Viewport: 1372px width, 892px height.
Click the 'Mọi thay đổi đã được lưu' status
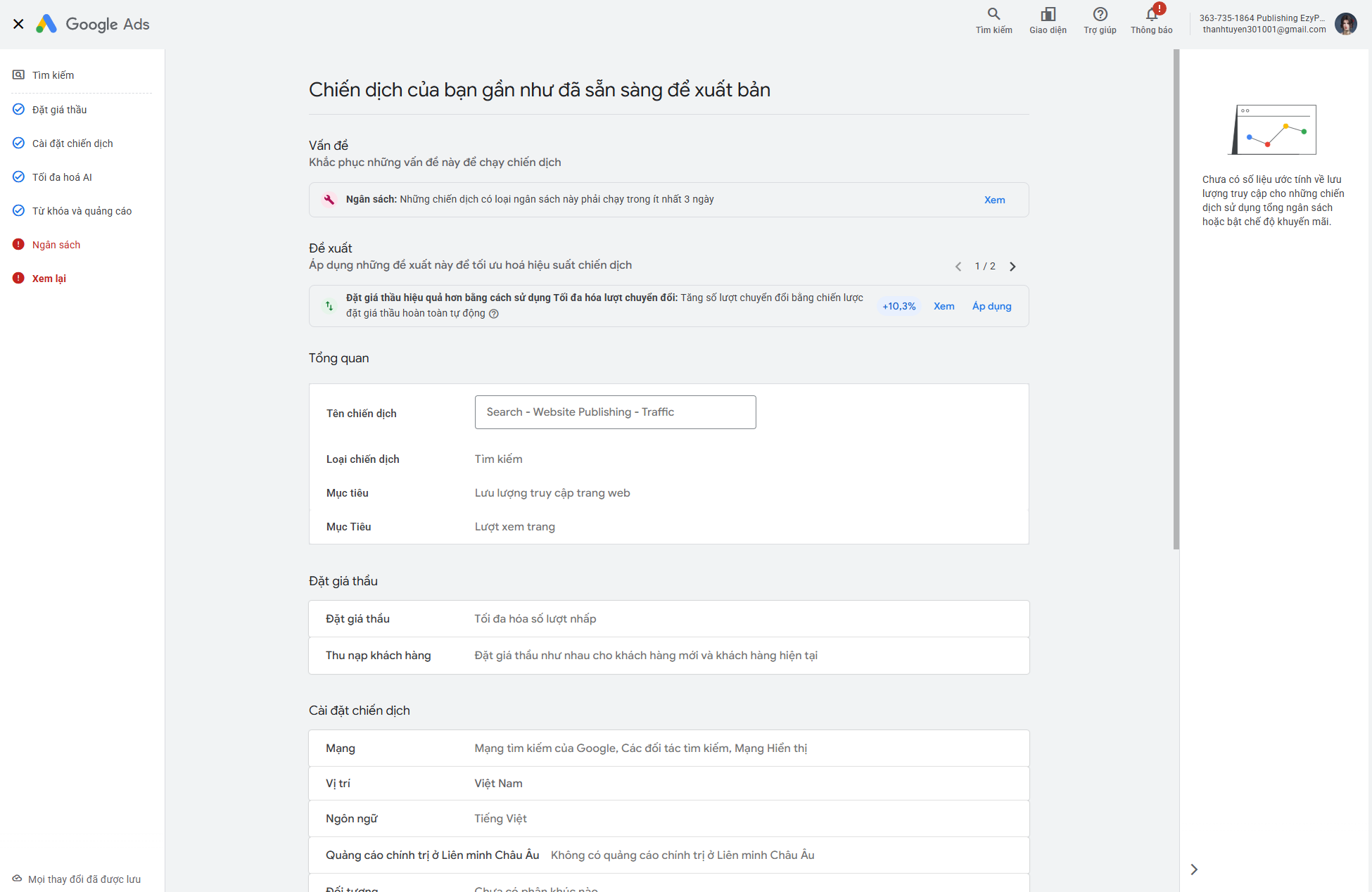click(x=84, y=879)
